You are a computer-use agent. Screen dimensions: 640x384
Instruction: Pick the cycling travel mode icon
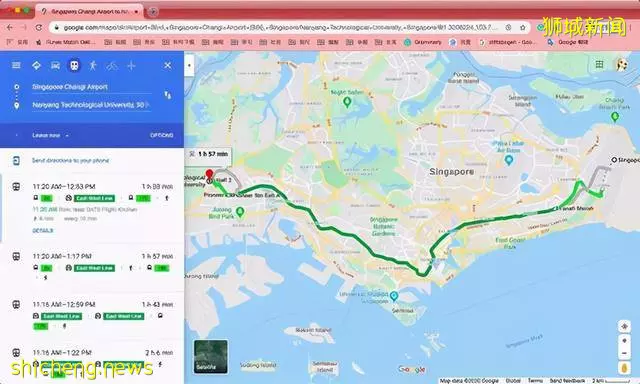[x=112, y=65]
